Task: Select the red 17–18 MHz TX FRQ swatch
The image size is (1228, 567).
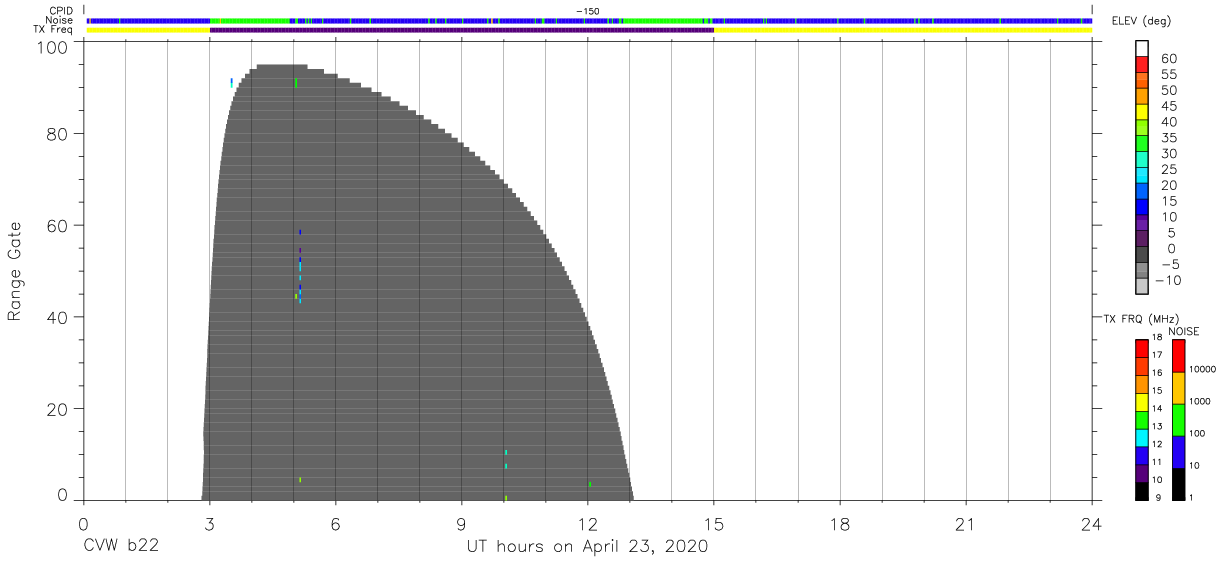Action: coord(1141,349)
